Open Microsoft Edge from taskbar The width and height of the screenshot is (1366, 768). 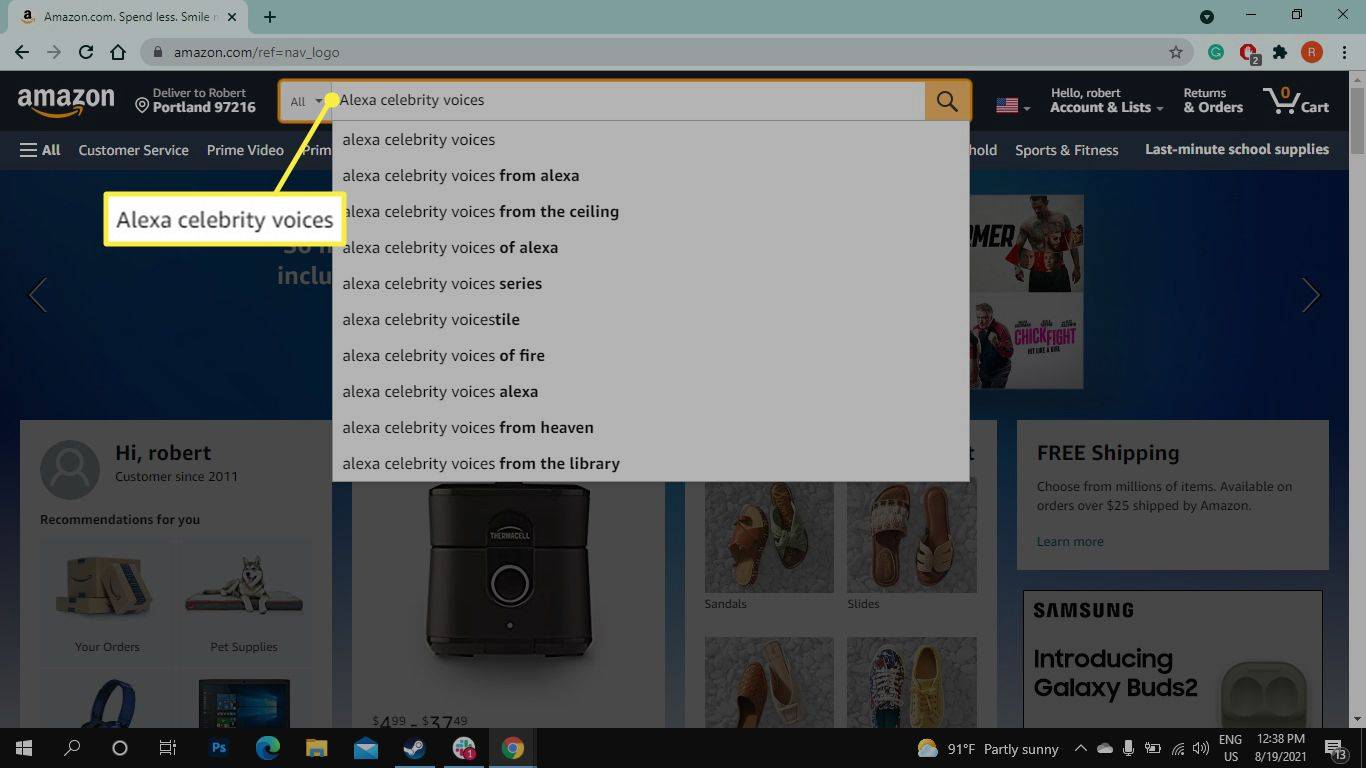tap(267, 748)
